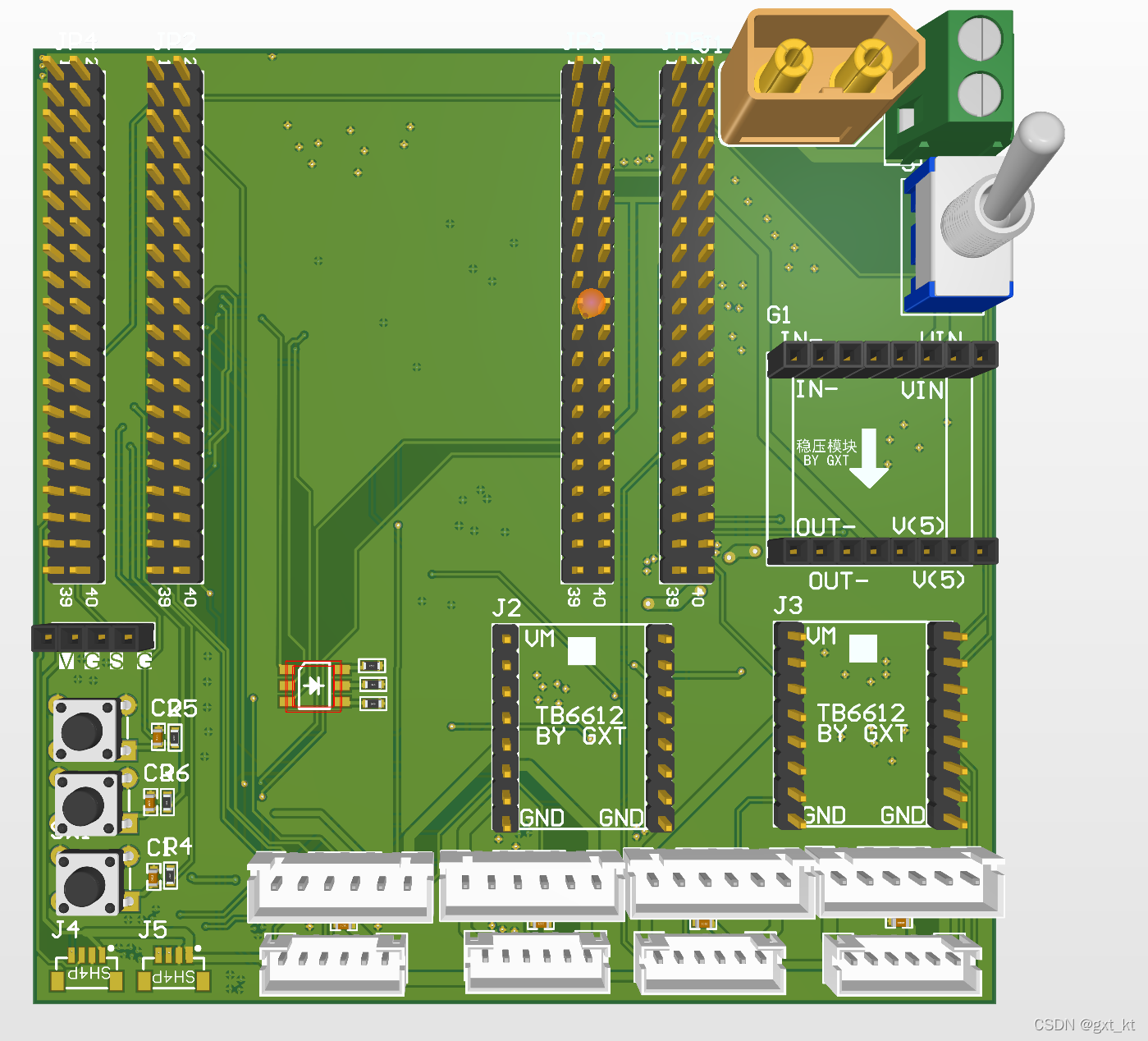Select the left pin header of module J2
This screenshot has width=1148, height=1041.
tap(505, 727)
